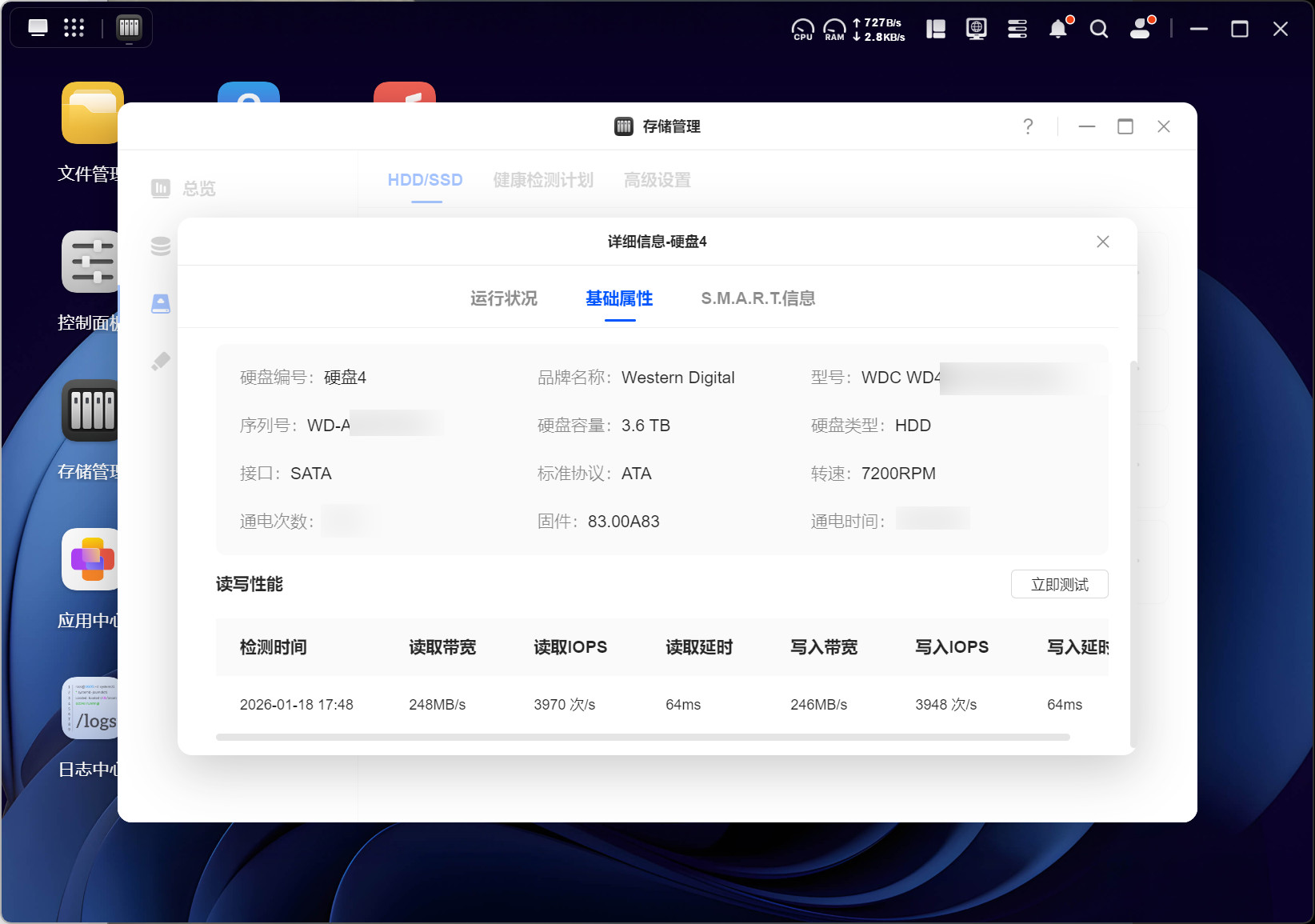The image size is (1315, 924).
Task: Click the 3.6 TB capacity value
Action: pyautogui.click(x=646, y=426)
